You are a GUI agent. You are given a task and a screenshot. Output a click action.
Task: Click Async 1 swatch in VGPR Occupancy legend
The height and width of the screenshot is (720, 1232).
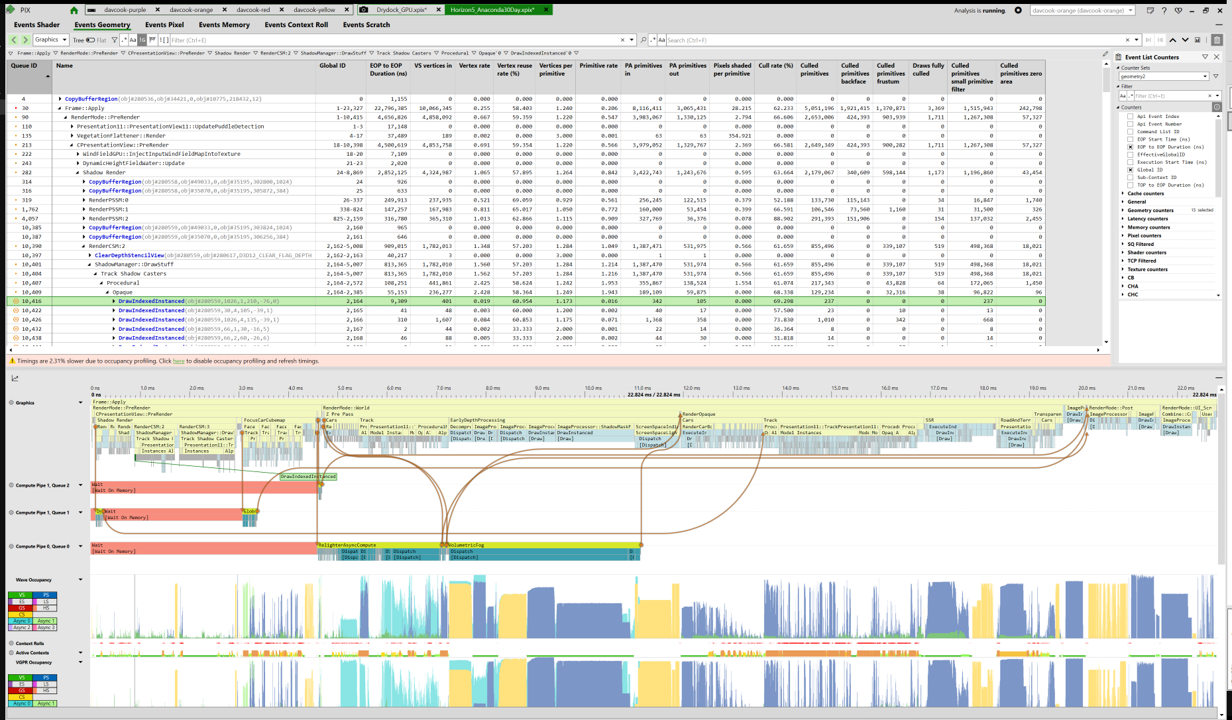45,703
